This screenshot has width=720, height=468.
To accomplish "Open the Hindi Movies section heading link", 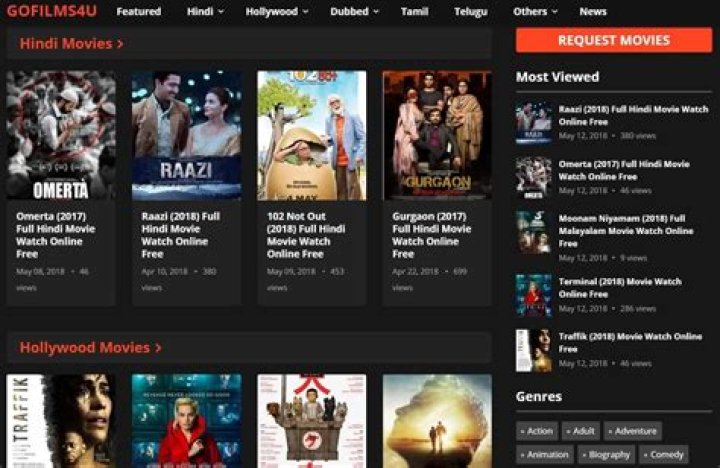I will (x=72, y=44).
